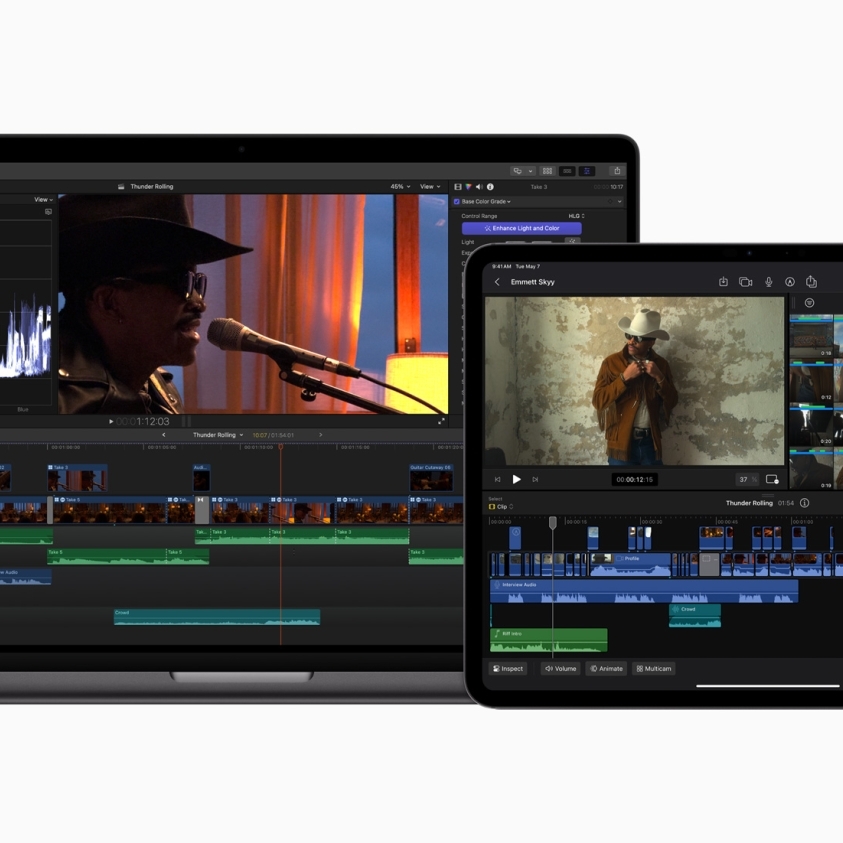Toggle the Base Color Grade checkbox
The width and height of the screenshot is (843, 843).
[457, 202]
